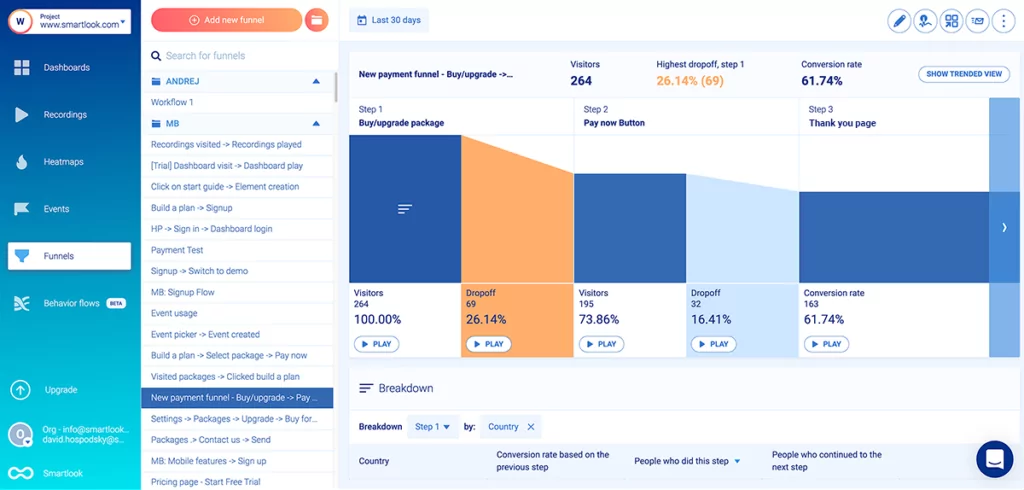Click the add to dashboard tiles icon

click(x=952, y=20)
